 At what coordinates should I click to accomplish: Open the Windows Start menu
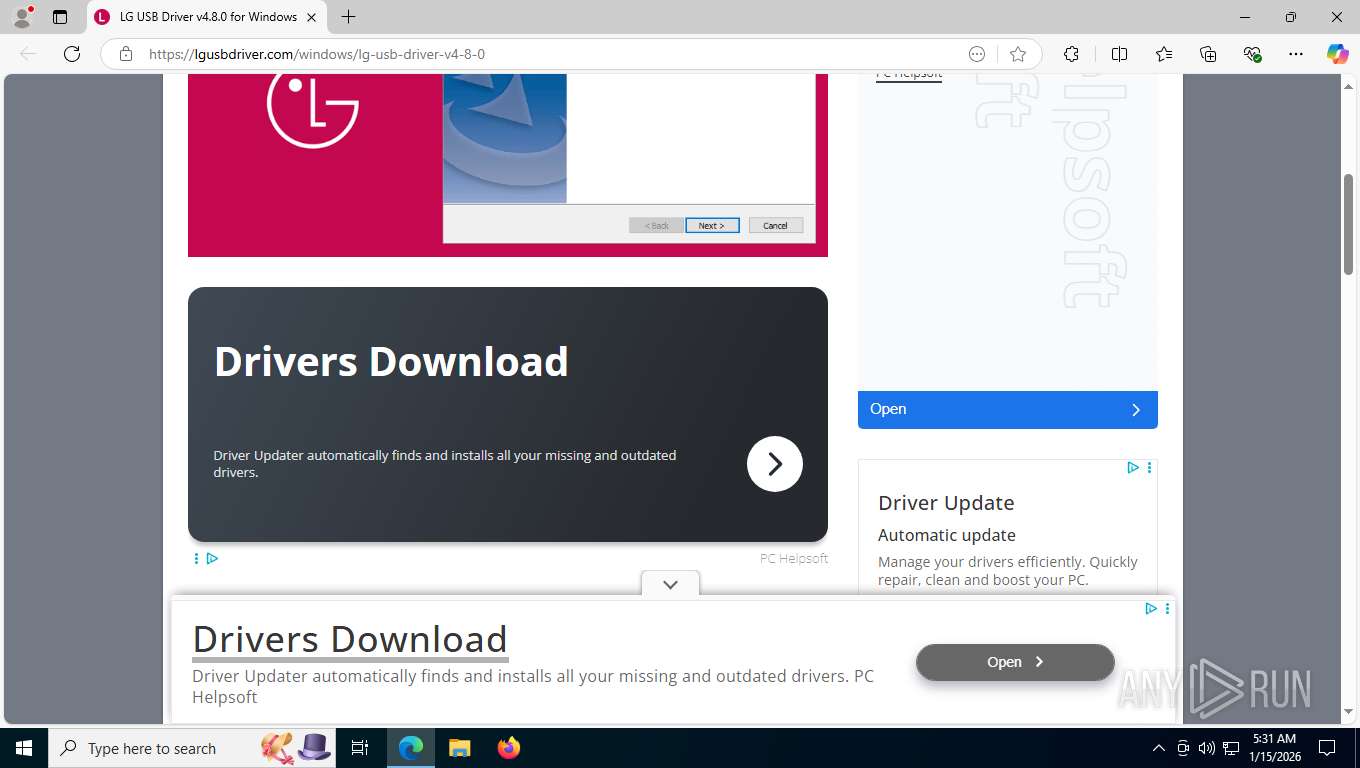pos(24,748)
